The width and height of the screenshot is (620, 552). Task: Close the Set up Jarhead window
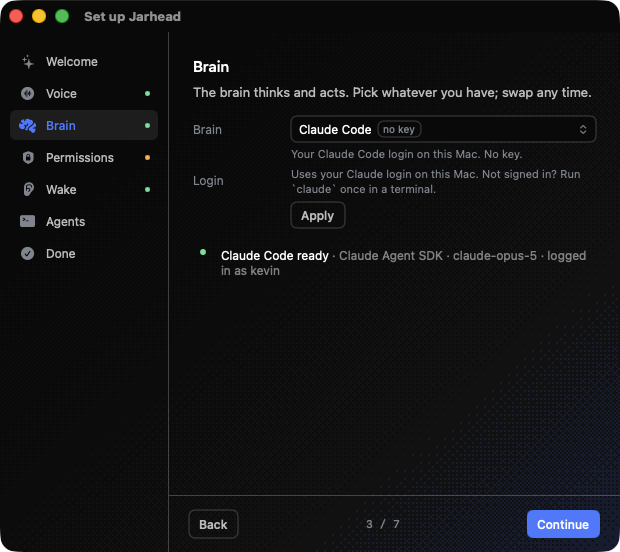[16, 16]
